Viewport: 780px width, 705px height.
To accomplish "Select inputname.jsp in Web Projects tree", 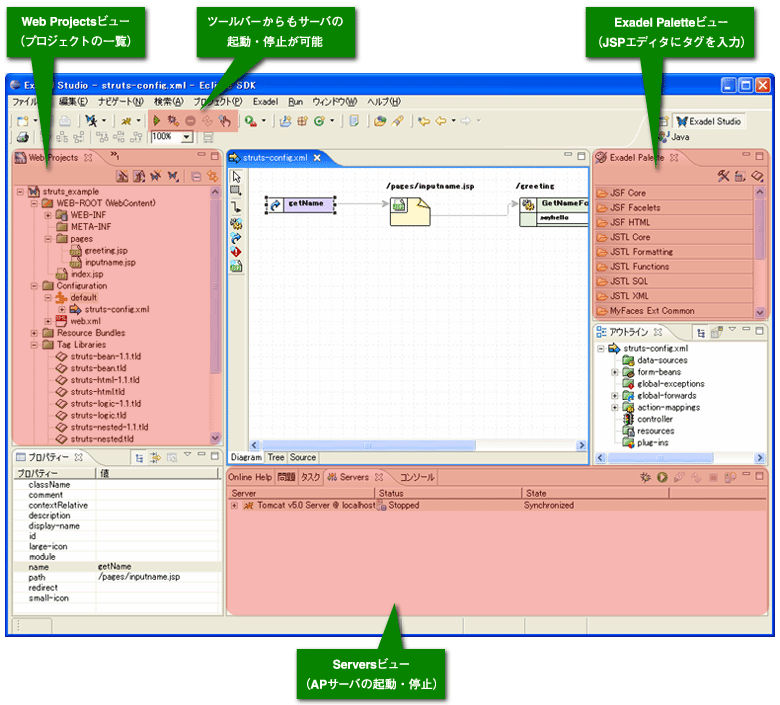I will coord(103,263).
